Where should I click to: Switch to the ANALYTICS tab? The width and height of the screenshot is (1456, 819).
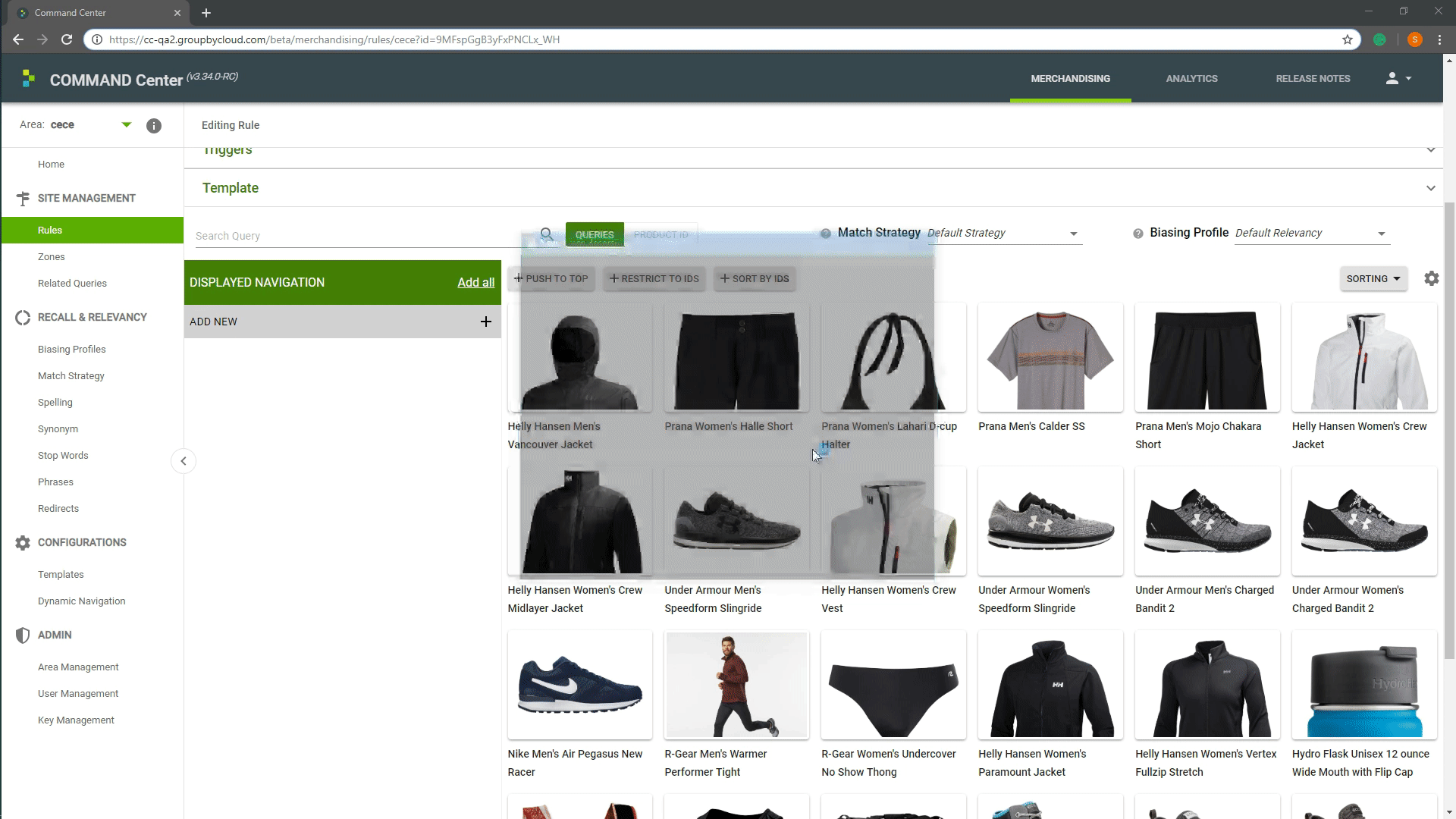coord(1191,79)
